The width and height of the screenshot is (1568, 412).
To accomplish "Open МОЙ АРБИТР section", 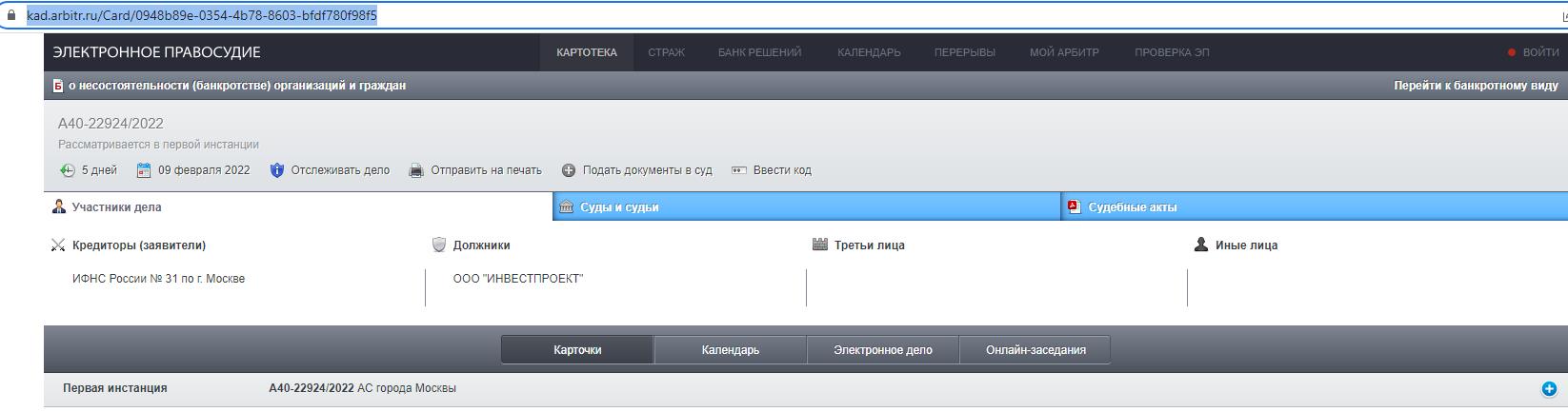I will click(1064, 52).
